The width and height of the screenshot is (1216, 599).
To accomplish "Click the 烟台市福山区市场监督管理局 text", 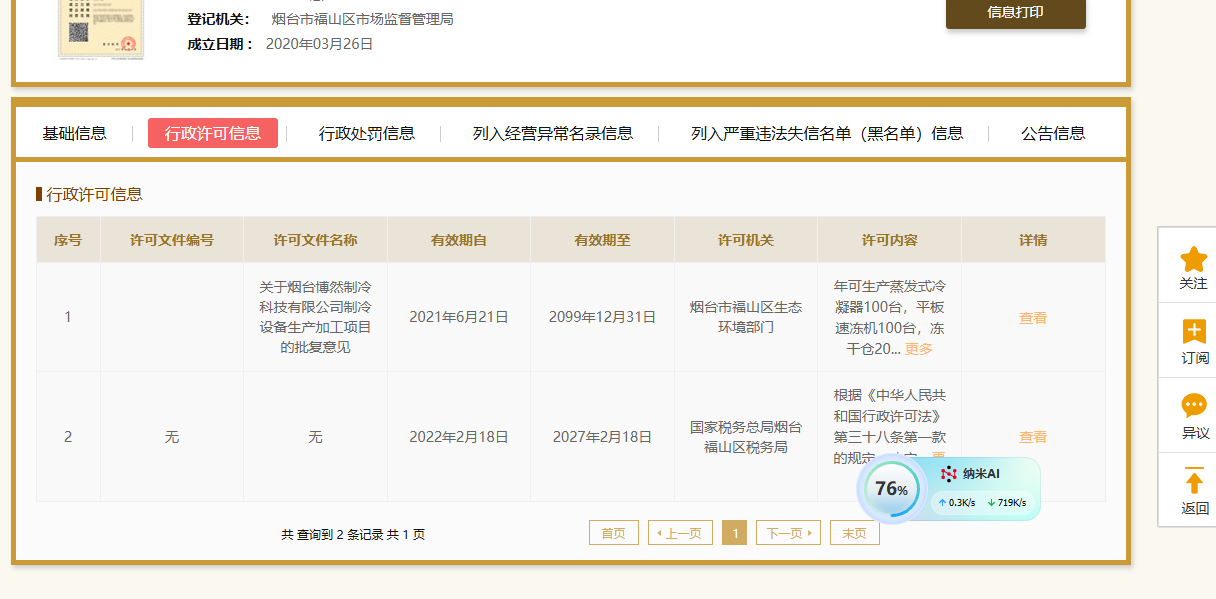I will (362, 19).
